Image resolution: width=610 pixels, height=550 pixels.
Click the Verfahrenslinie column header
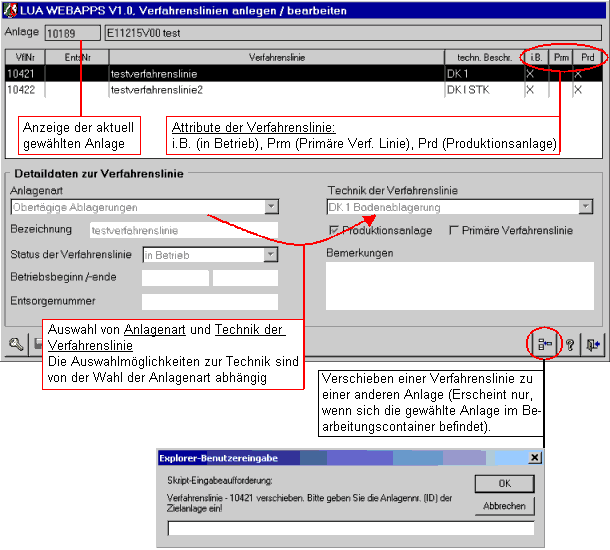pyautogui.click(x=276, y=59)
